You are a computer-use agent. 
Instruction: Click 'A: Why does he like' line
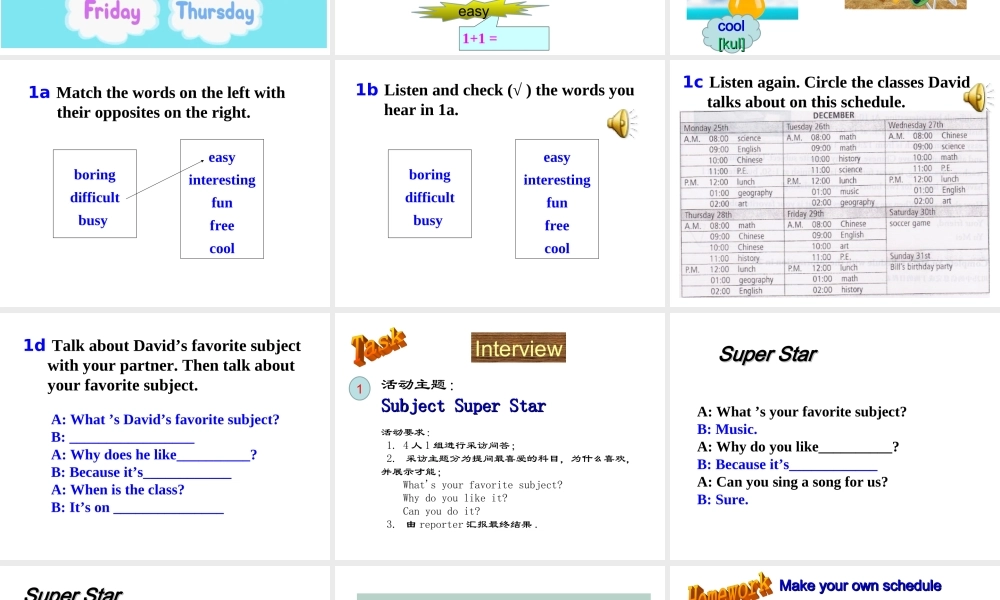[x=154, y=455]
